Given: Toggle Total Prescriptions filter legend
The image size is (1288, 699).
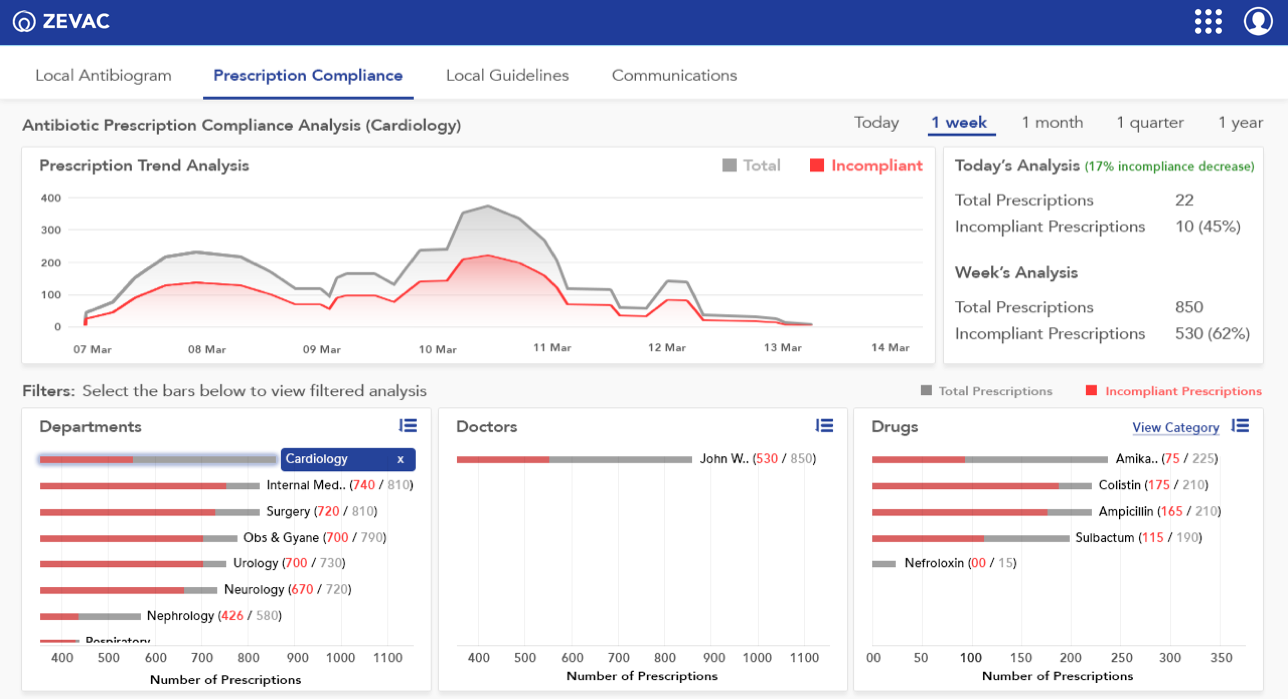Looking at the screenshot, I should tap(986, 391).
